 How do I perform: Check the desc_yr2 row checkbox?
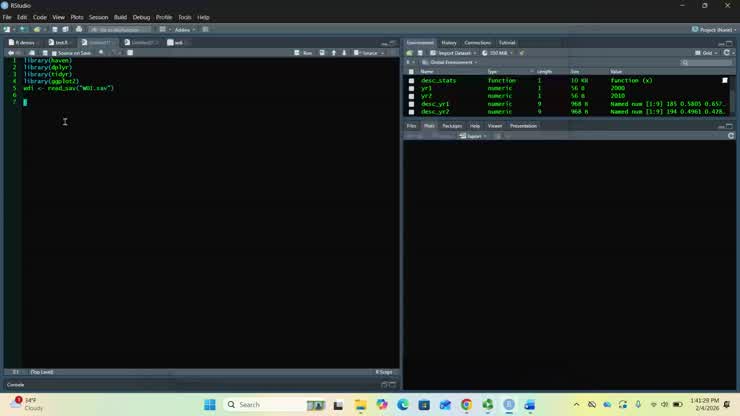(411, 112)
